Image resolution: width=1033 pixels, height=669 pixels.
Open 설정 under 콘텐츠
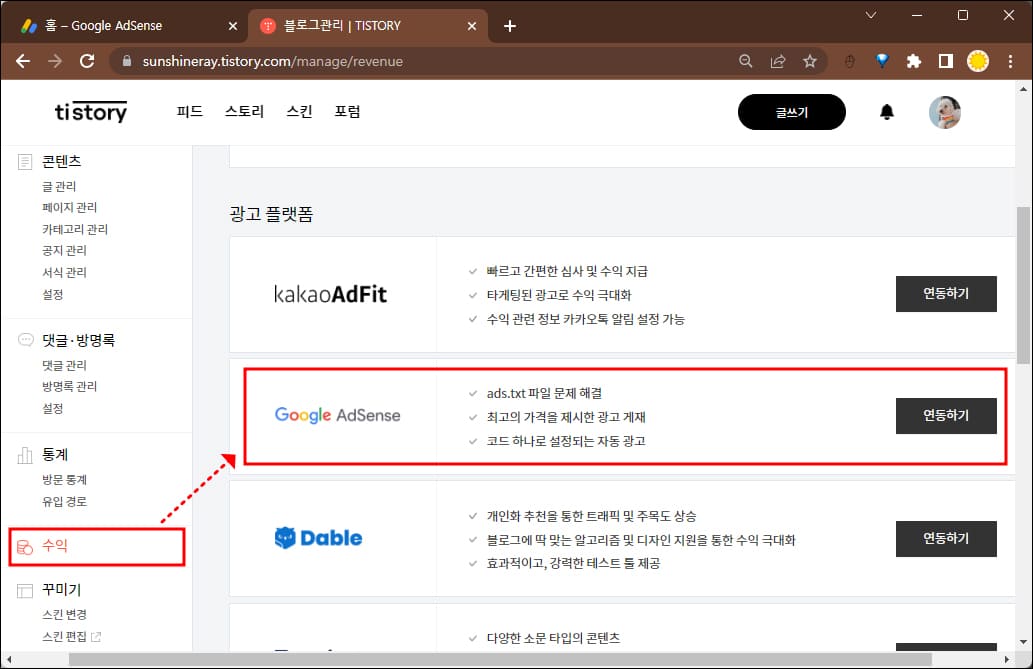[53, 294]
